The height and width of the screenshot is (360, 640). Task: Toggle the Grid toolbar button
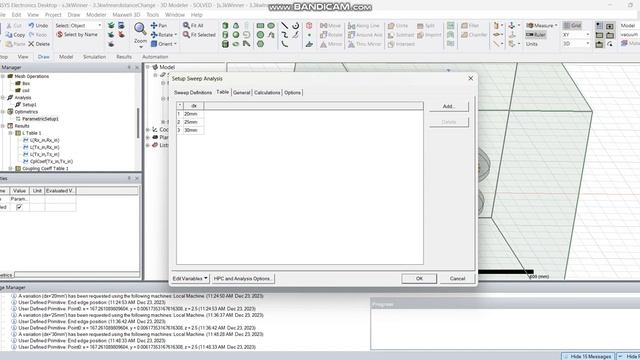[x=572, y=25]
